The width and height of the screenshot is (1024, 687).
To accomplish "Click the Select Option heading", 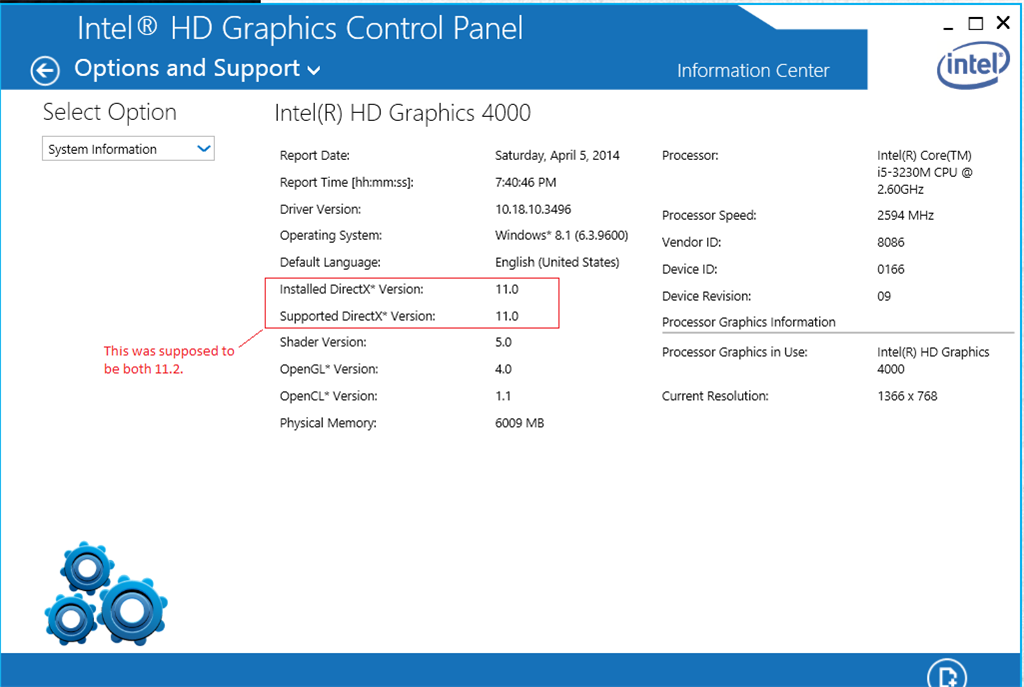I will point(110,112).
